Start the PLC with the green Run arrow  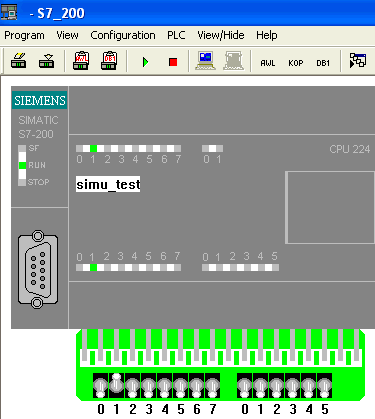pos(145,62)
